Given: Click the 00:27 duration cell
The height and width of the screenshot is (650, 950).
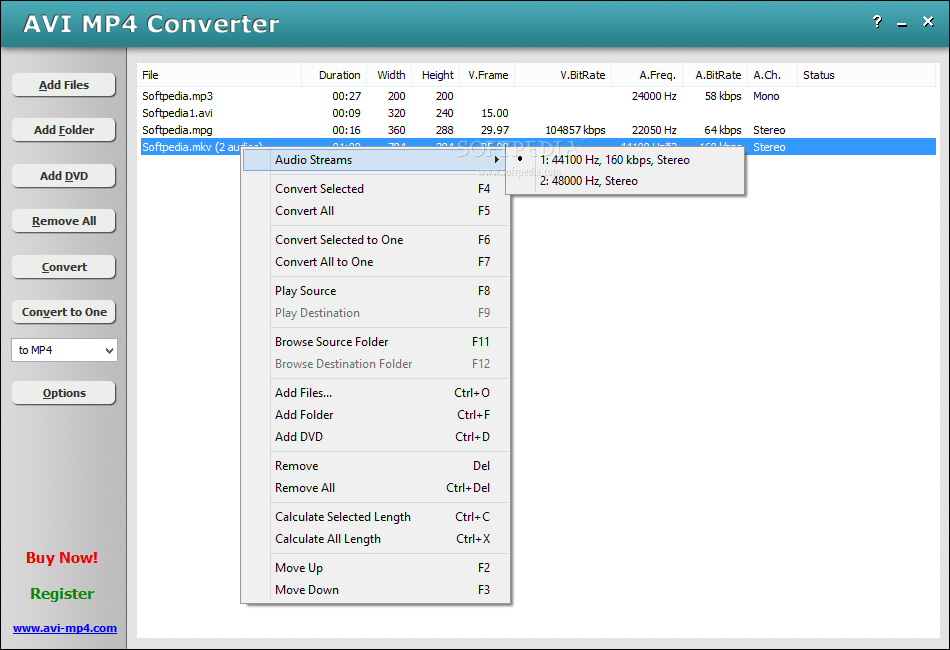Looking at the screenshot, I should [x=347, y=96].
